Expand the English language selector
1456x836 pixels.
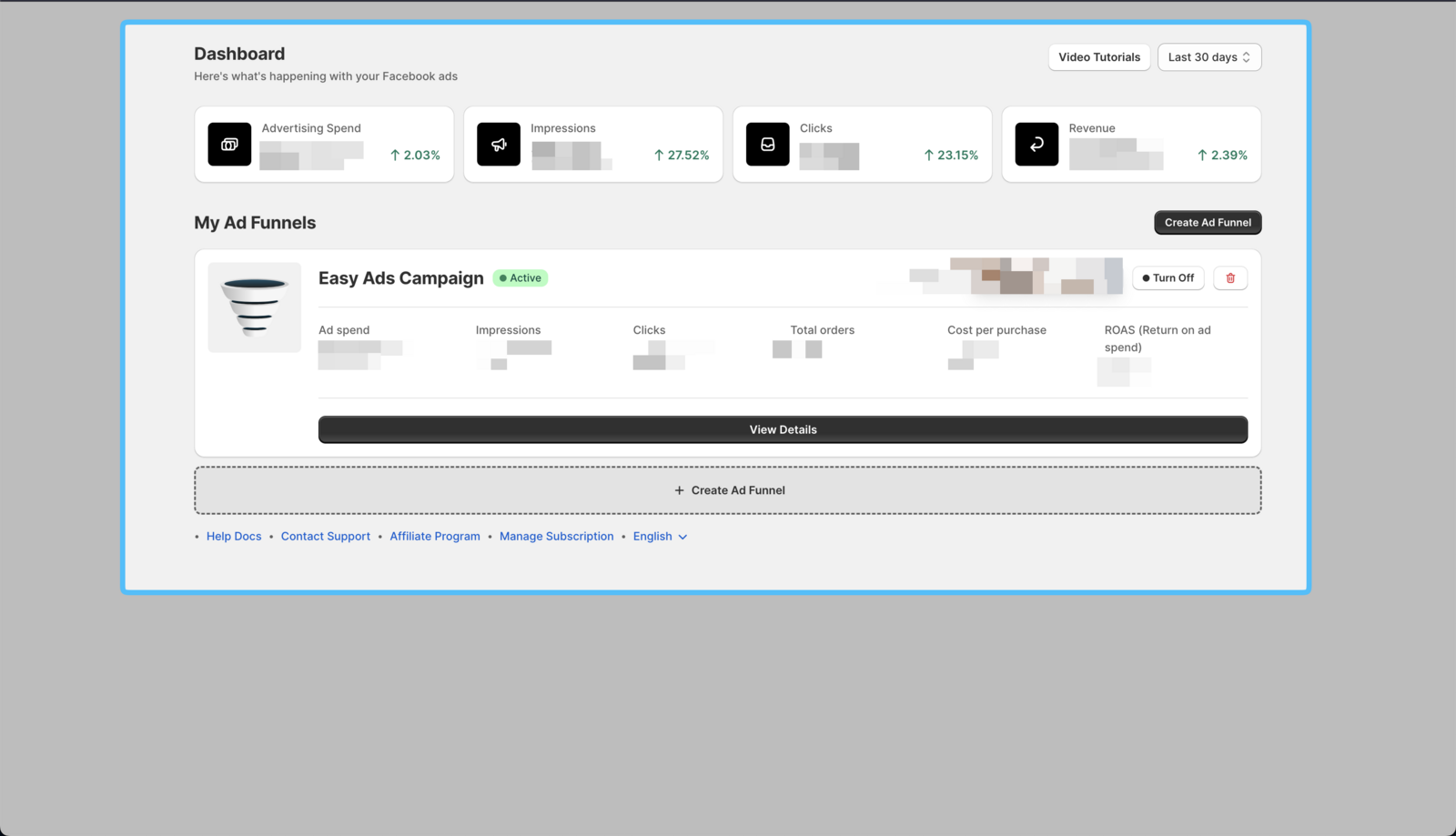(x=660, y=536)
